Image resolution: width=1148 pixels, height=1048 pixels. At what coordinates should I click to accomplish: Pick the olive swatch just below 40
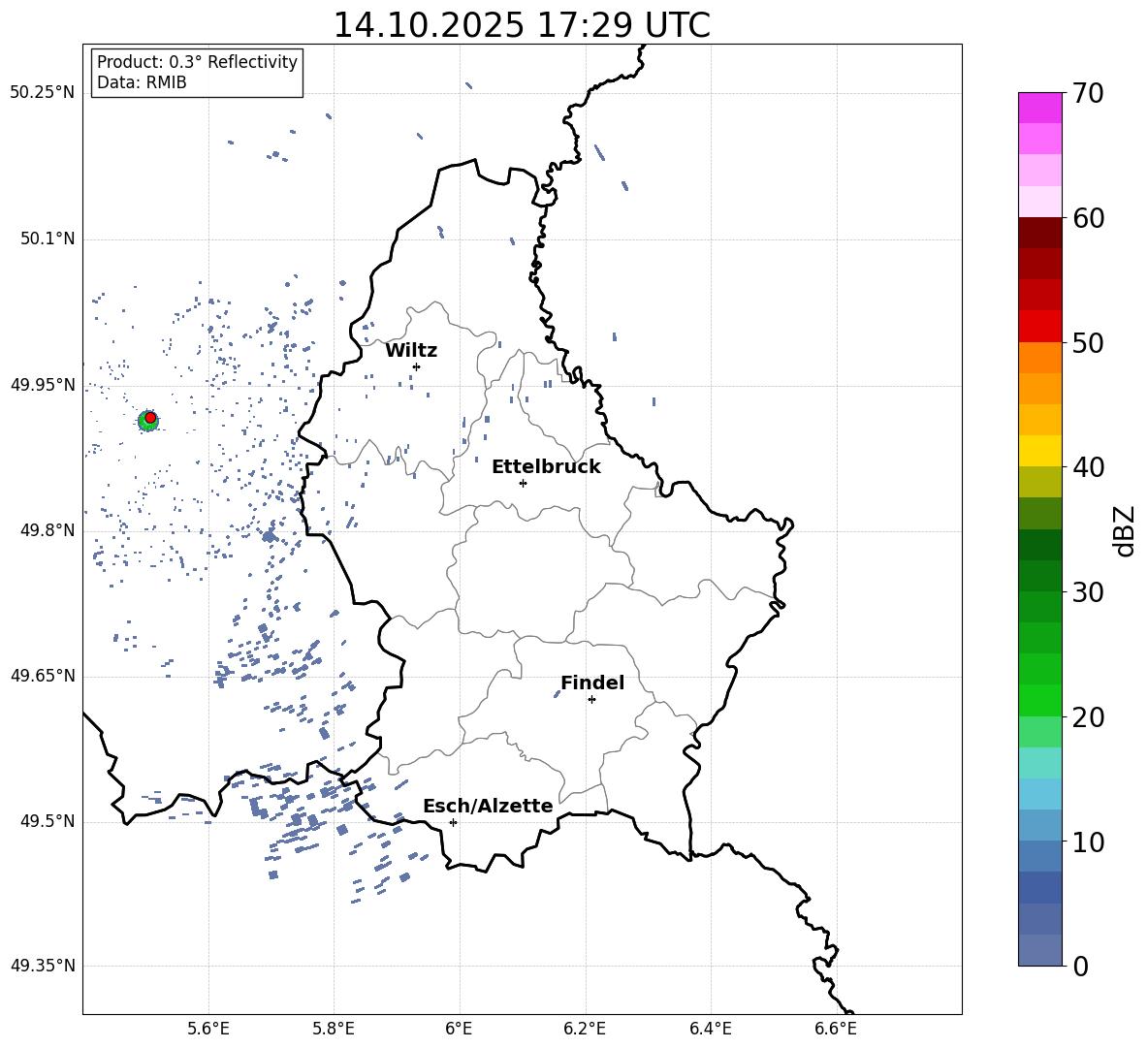coord(1039,482)
